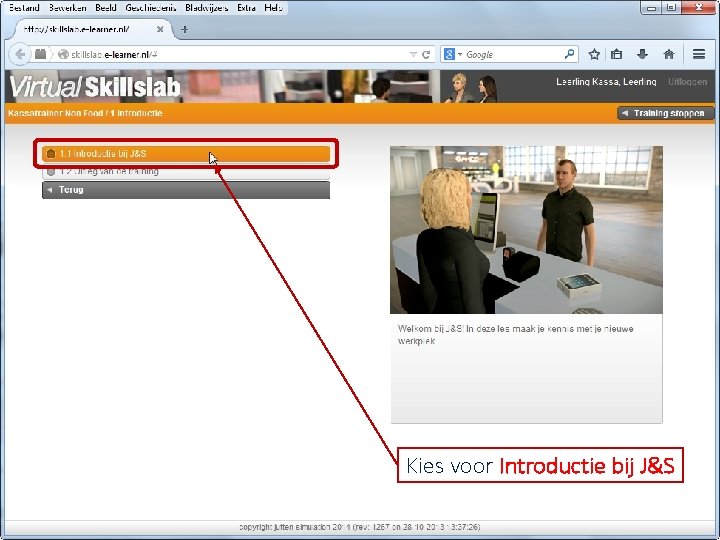720x540 pixels.
Task: Open the Extra menu
Action: (x=246, y=7)
